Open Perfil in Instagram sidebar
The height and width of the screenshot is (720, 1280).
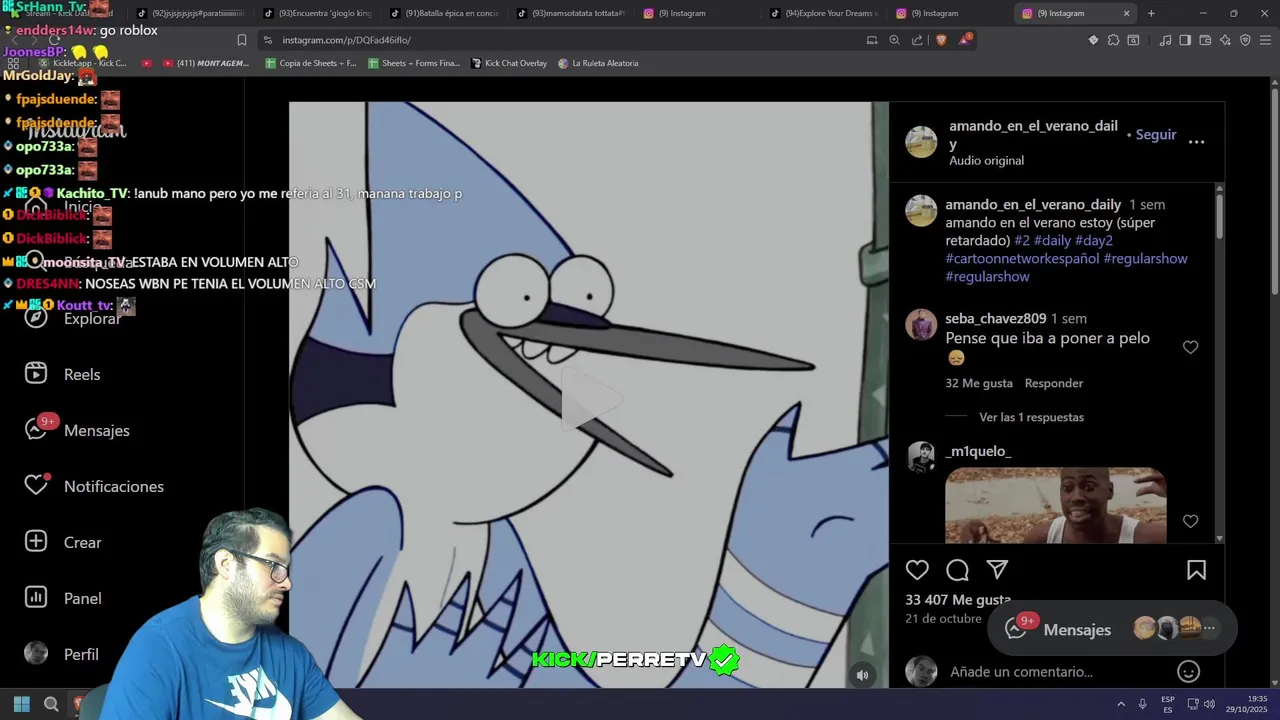(x=61, y=654)
